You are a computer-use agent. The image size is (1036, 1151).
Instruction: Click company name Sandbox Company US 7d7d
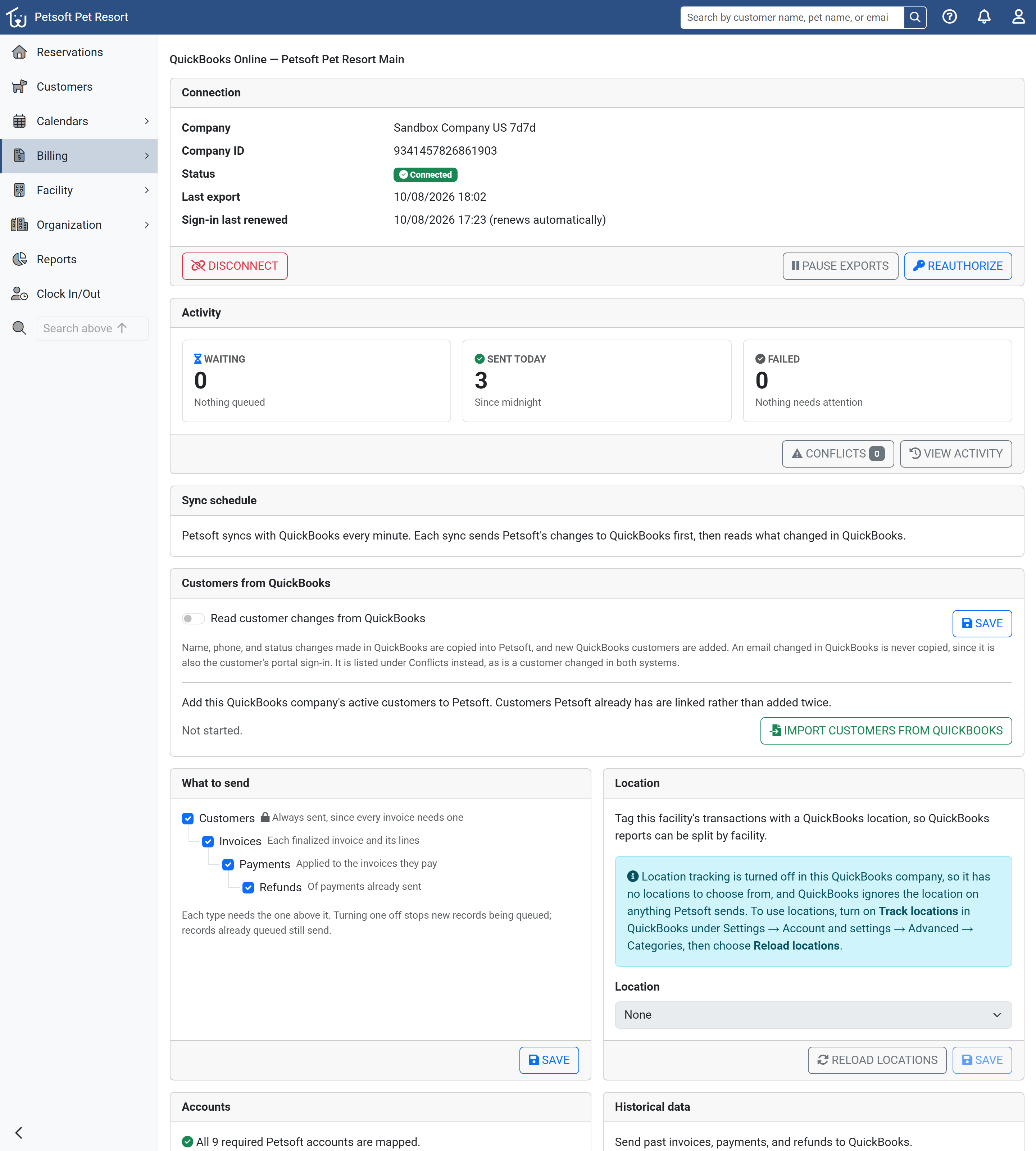pyautogui.click(x=464, y=128)
